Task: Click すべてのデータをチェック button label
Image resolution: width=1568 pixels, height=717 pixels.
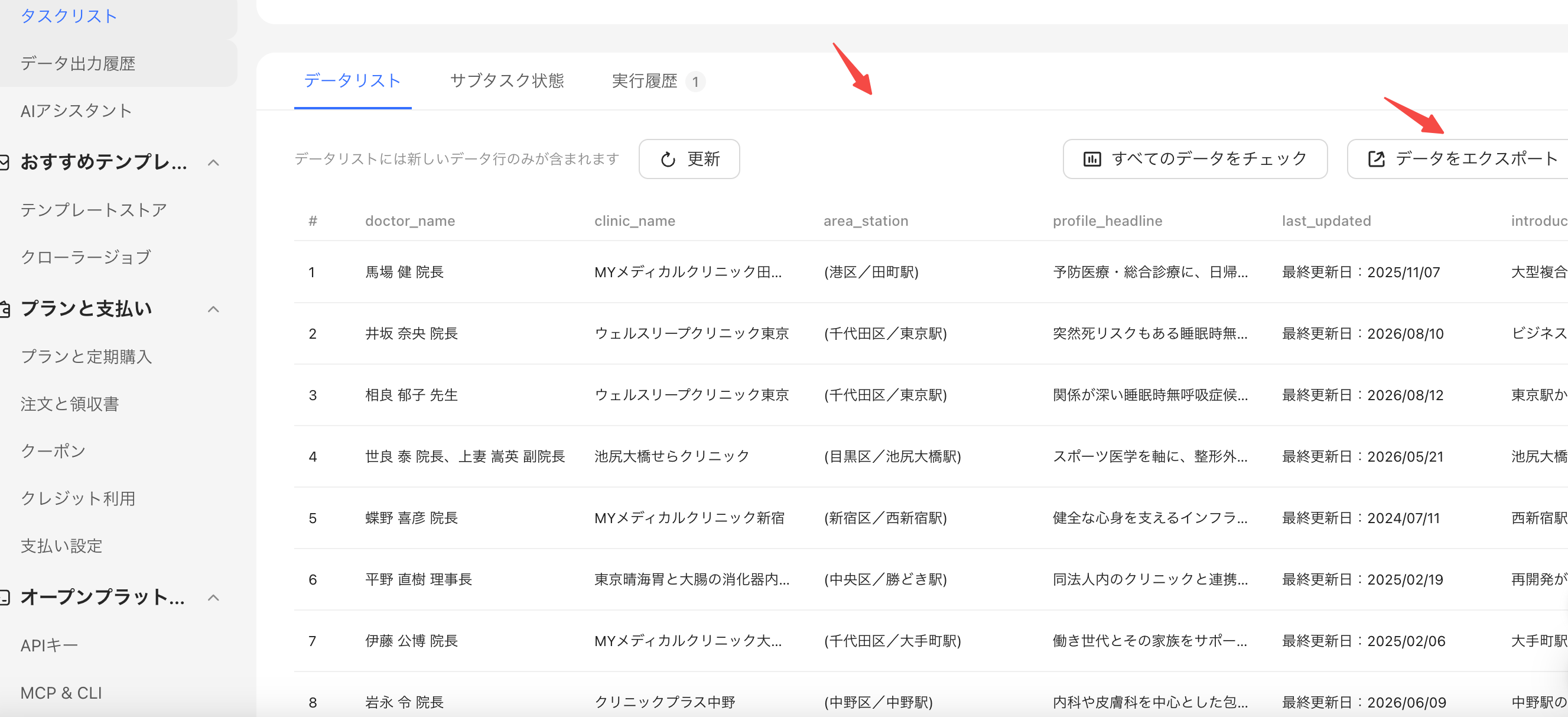Action: [x=1209, y=159]
